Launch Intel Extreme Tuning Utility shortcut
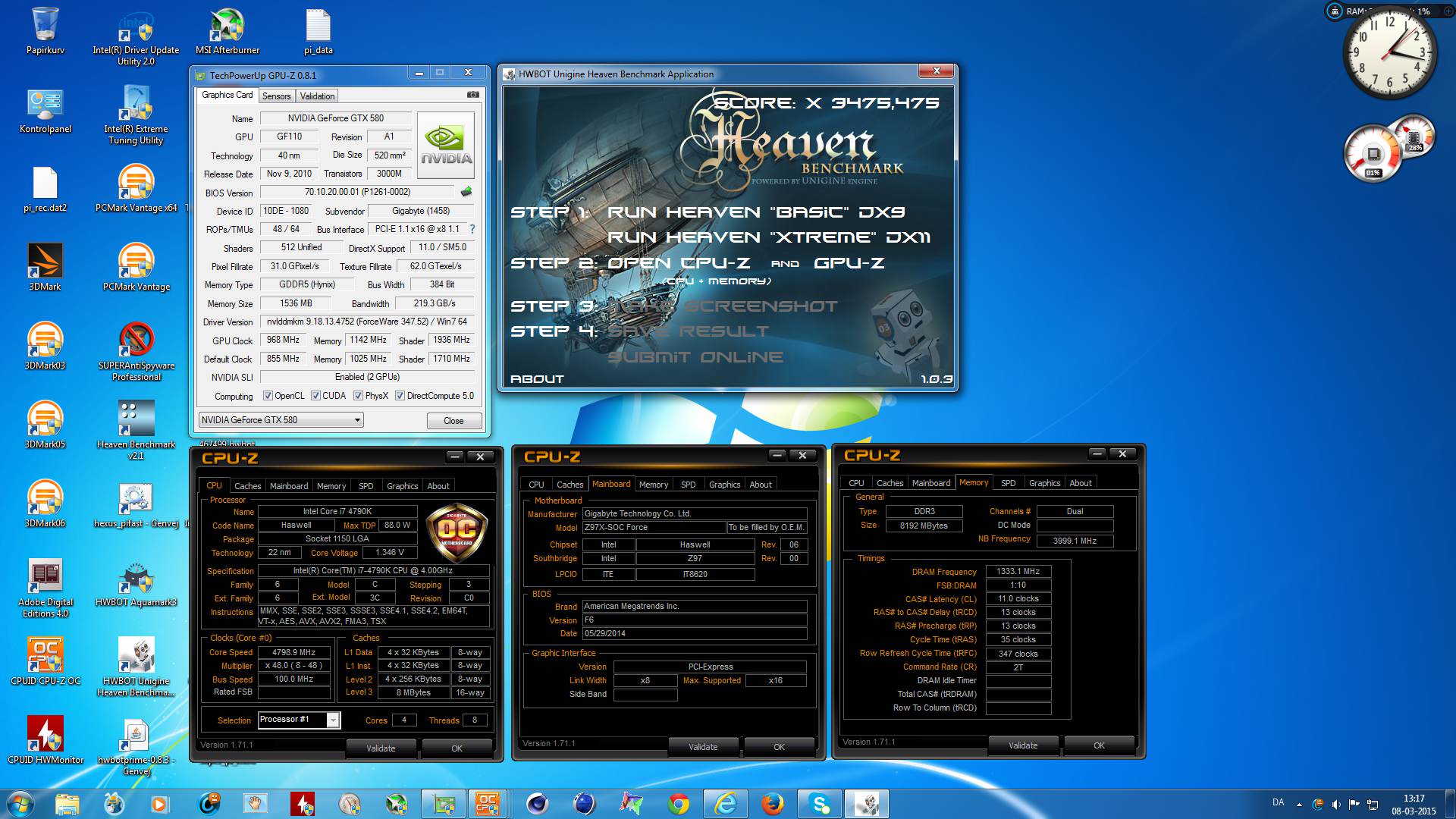Viewport: 1456px width, 819px height. pos(136,115)
